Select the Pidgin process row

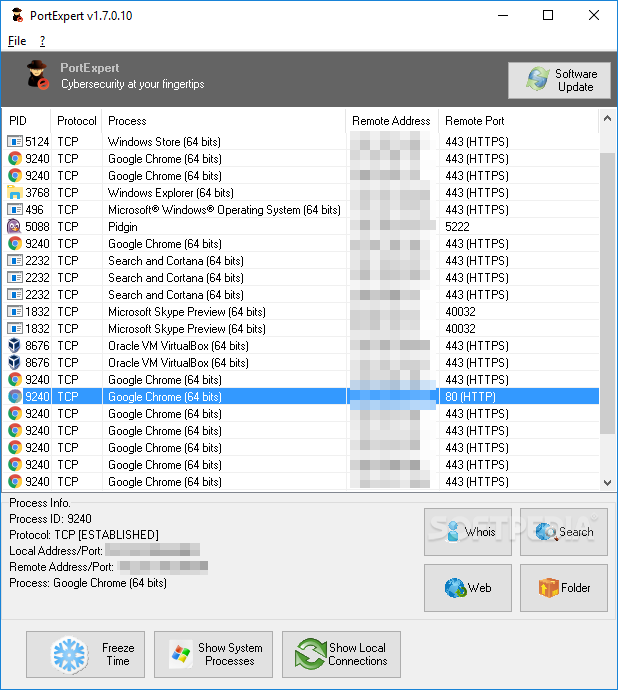(301, 227)
